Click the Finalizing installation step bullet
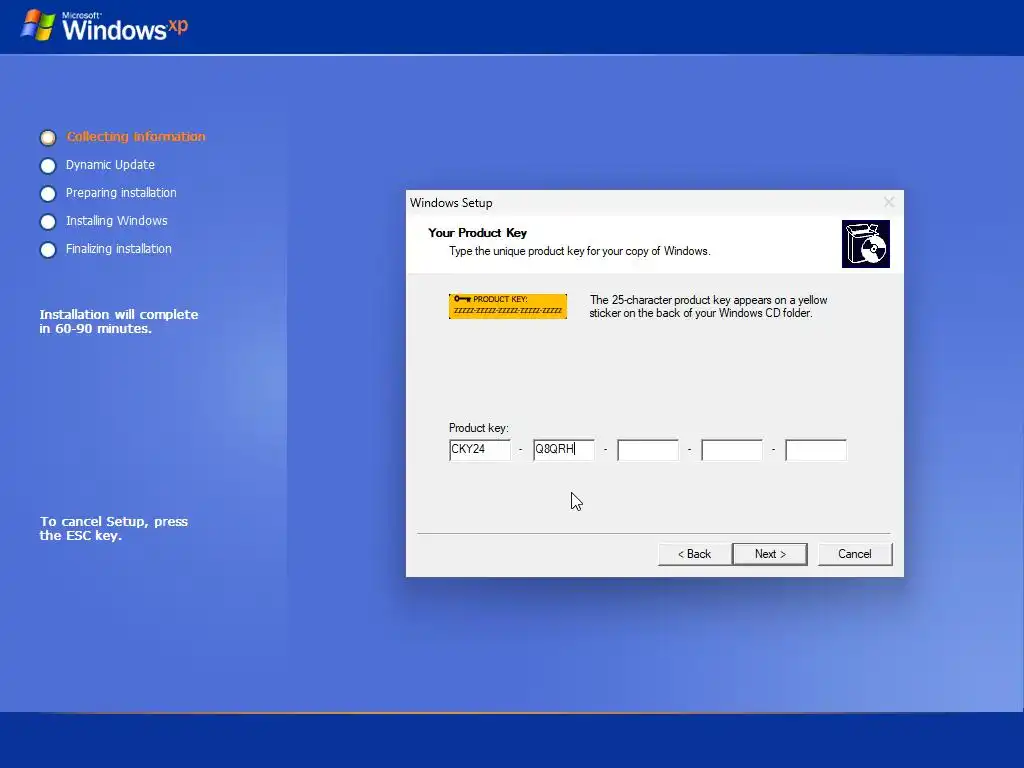The width and height of the screenshot is (1024, 768). (48, 249)
